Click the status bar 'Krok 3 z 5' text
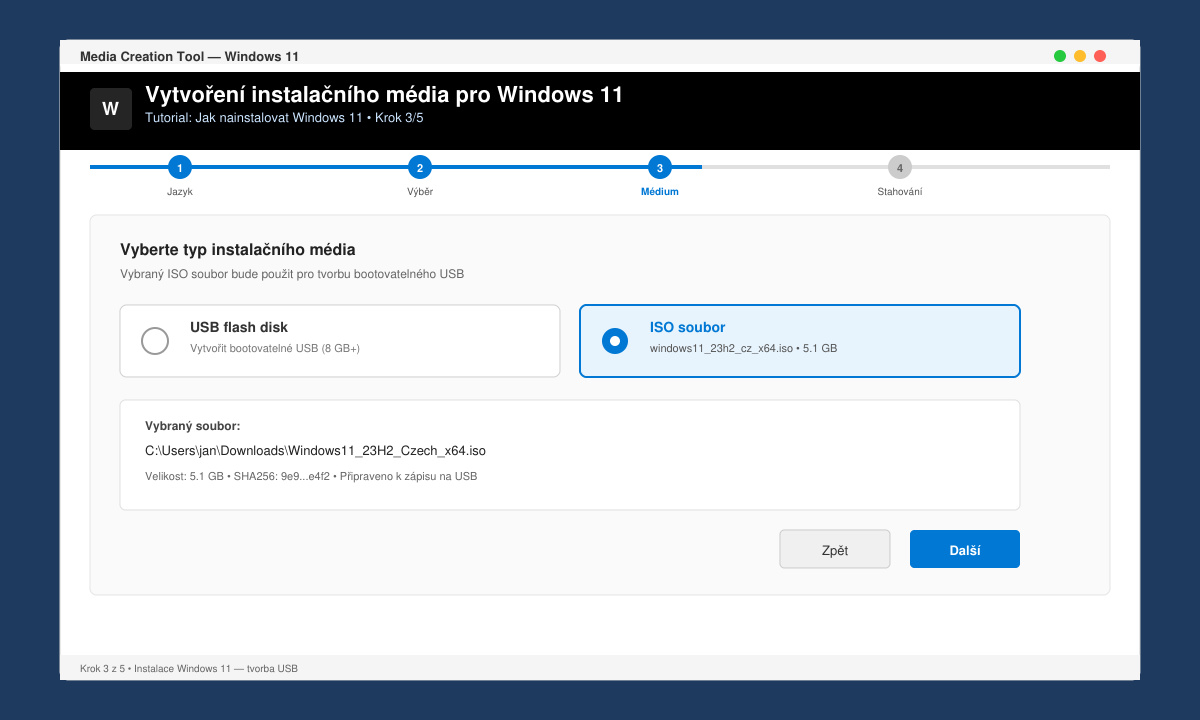The height and width of the screenshot is (720, 1200). (189, 668)
